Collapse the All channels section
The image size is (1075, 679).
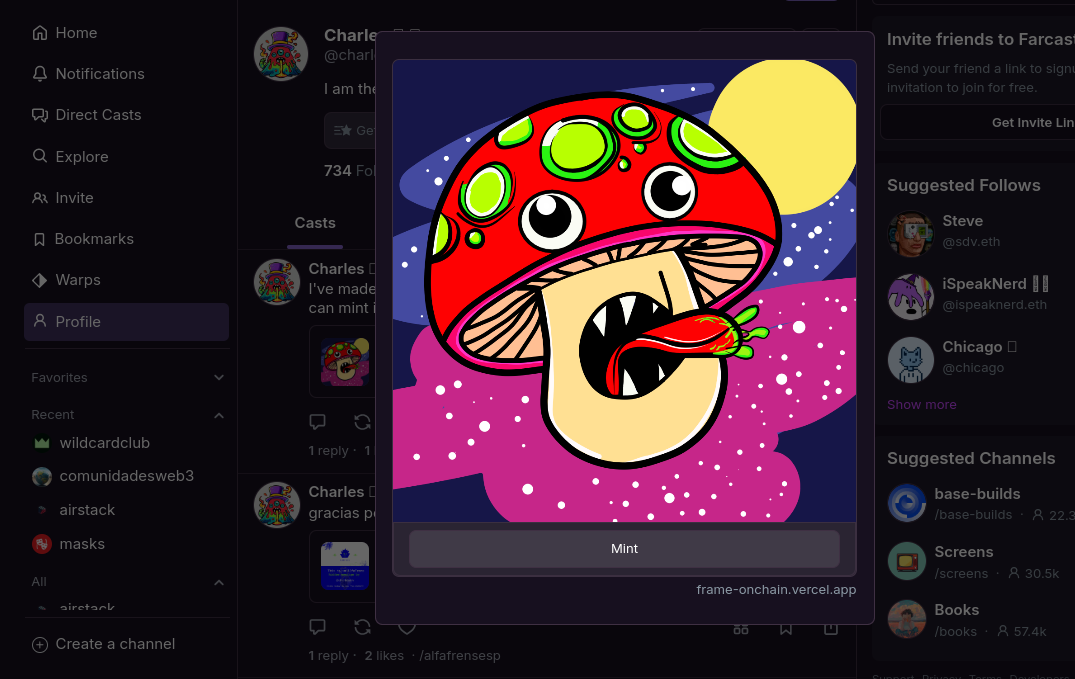(x=219, y=582)
